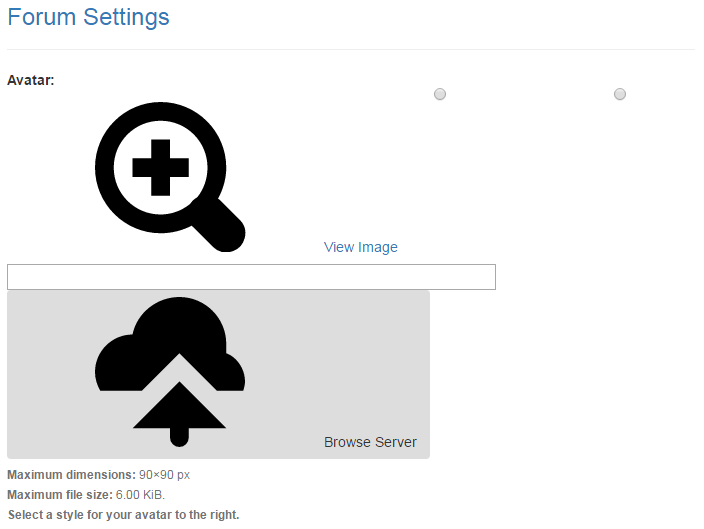Click the Forum Settings heading
Image resolution: width=704 pixels, height=529 pixels.
tap(88, 17)
